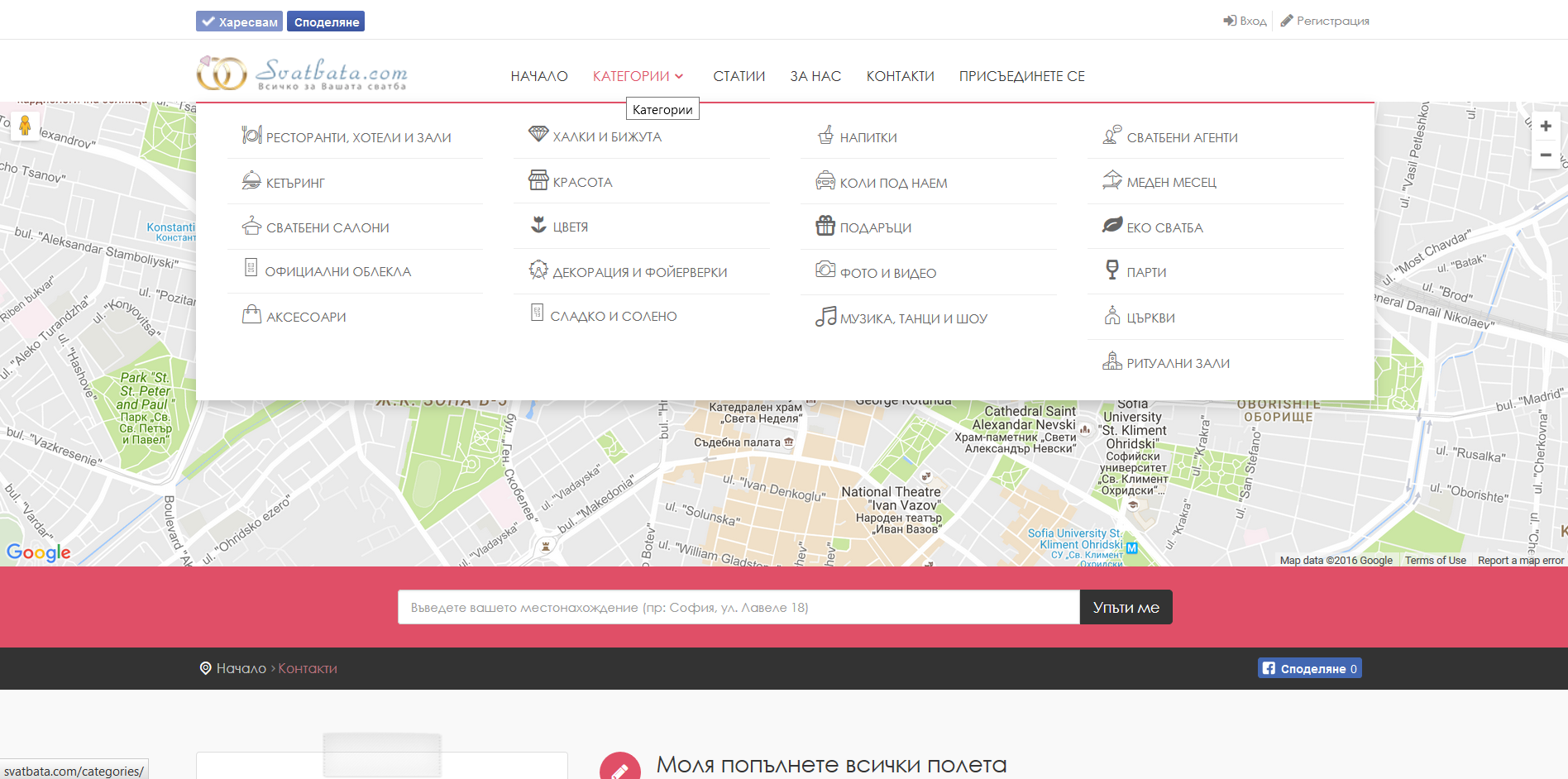Click the music note icon
This screenshot has width=1568, height=779.
[825, 316]
